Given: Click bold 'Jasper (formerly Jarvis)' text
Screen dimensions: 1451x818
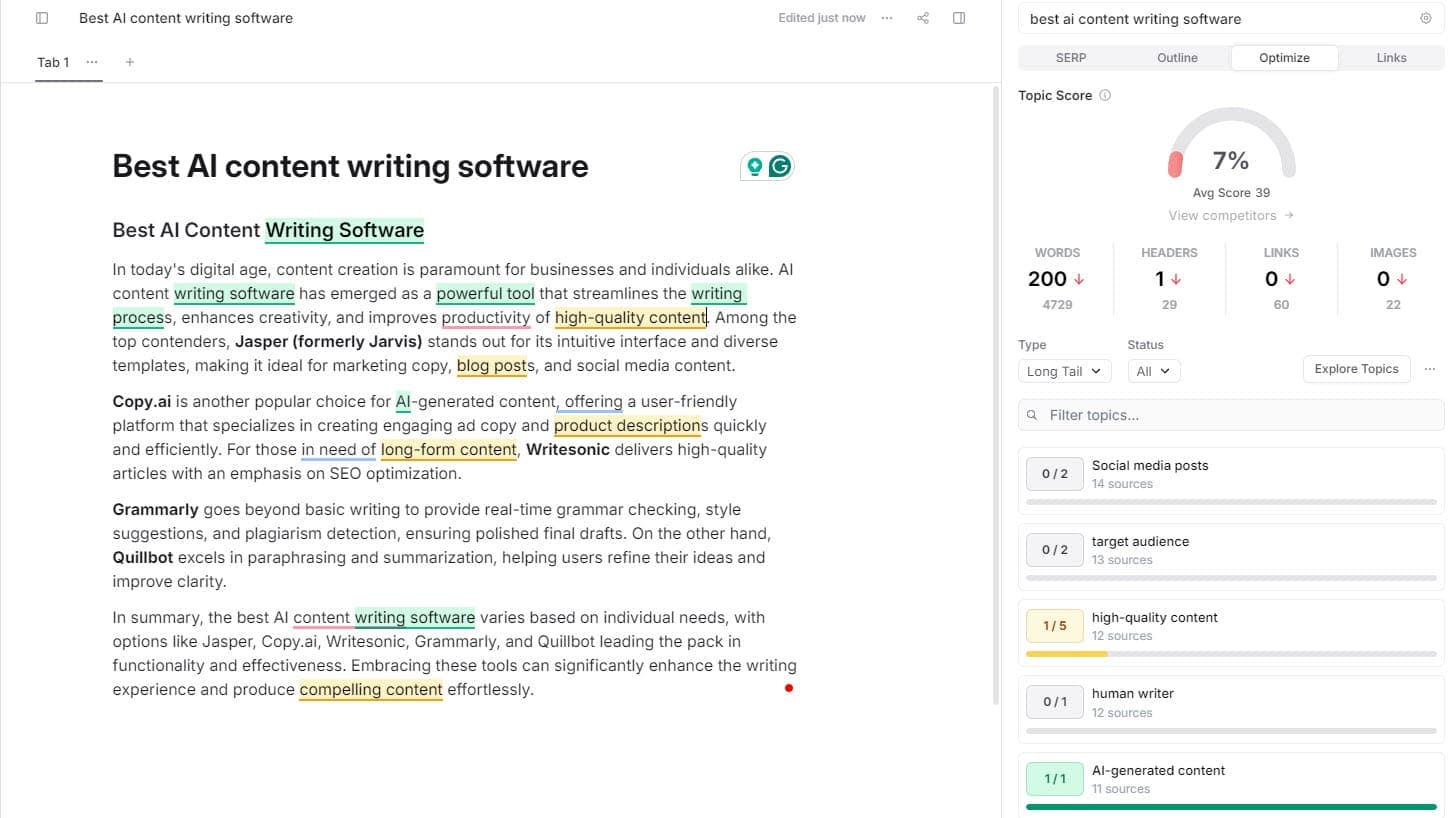Looking at the screenshot, I should coord(329,341).
